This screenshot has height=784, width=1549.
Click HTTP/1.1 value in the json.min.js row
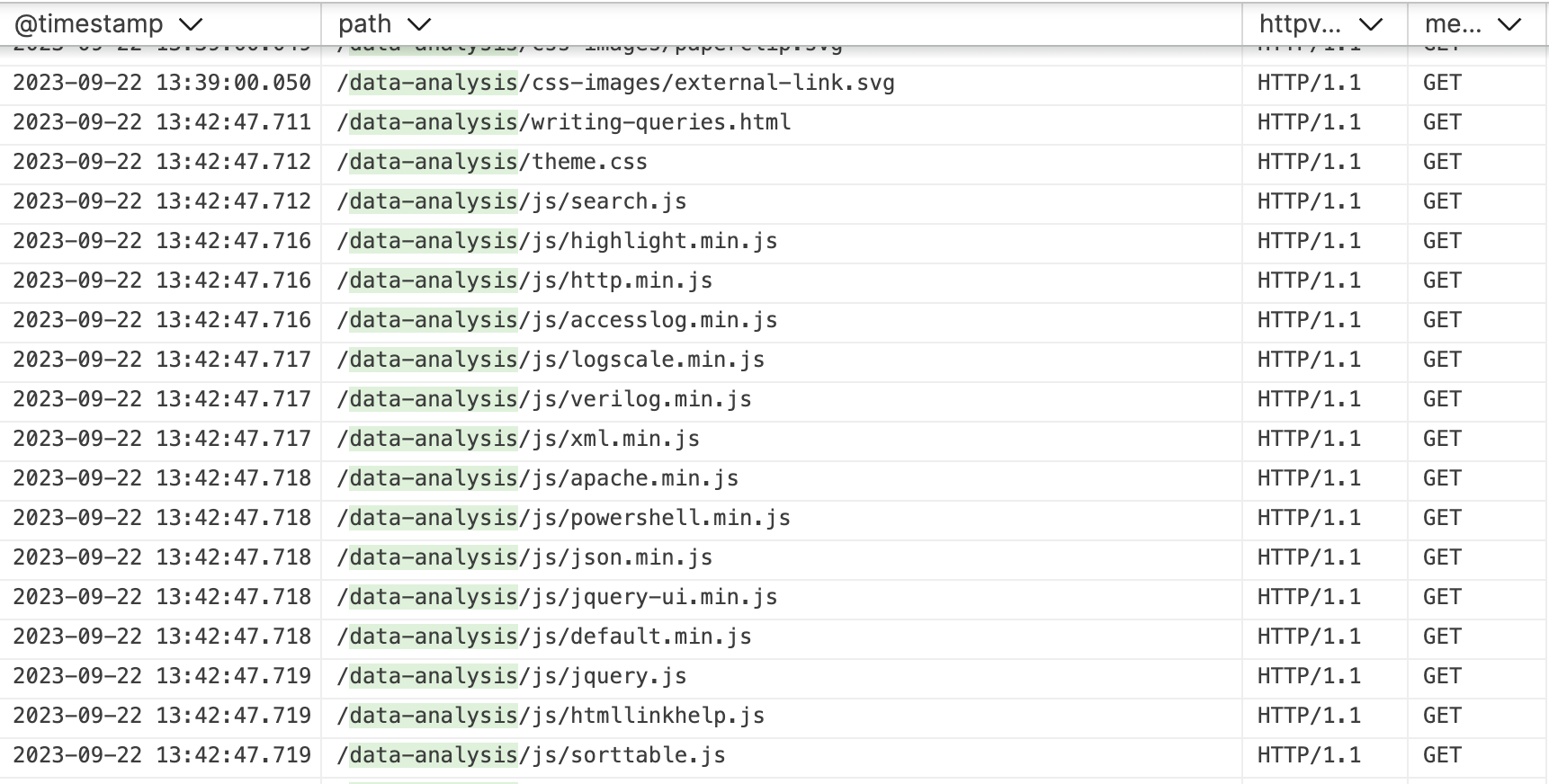pyautogui.click(x=1309, y=557)
